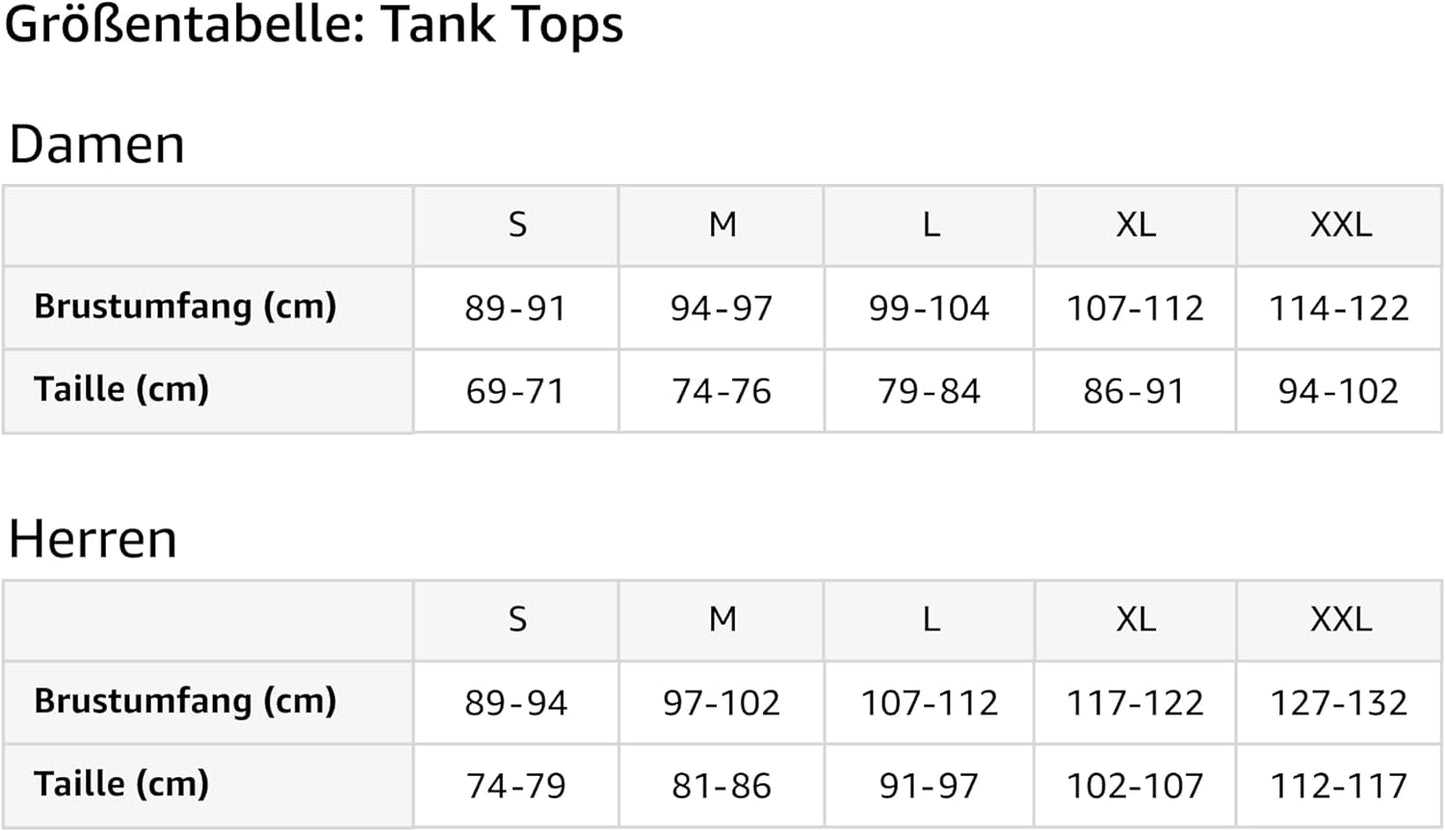Select Herren waist value 102-107
The height and width of the screenshot is (831, 1445).
point(1134,786)
